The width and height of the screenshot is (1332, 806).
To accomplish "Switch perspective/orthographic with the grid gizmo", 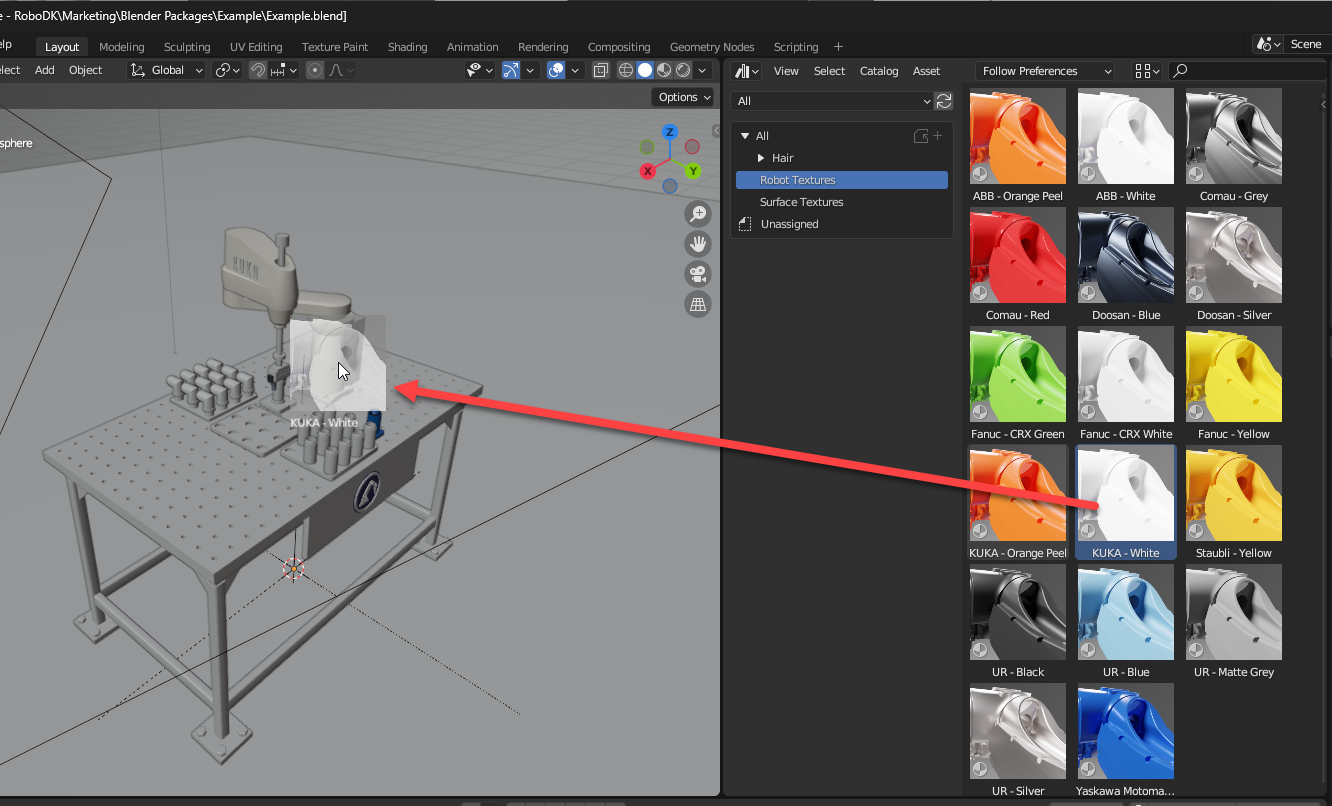I will coord(697,304).
